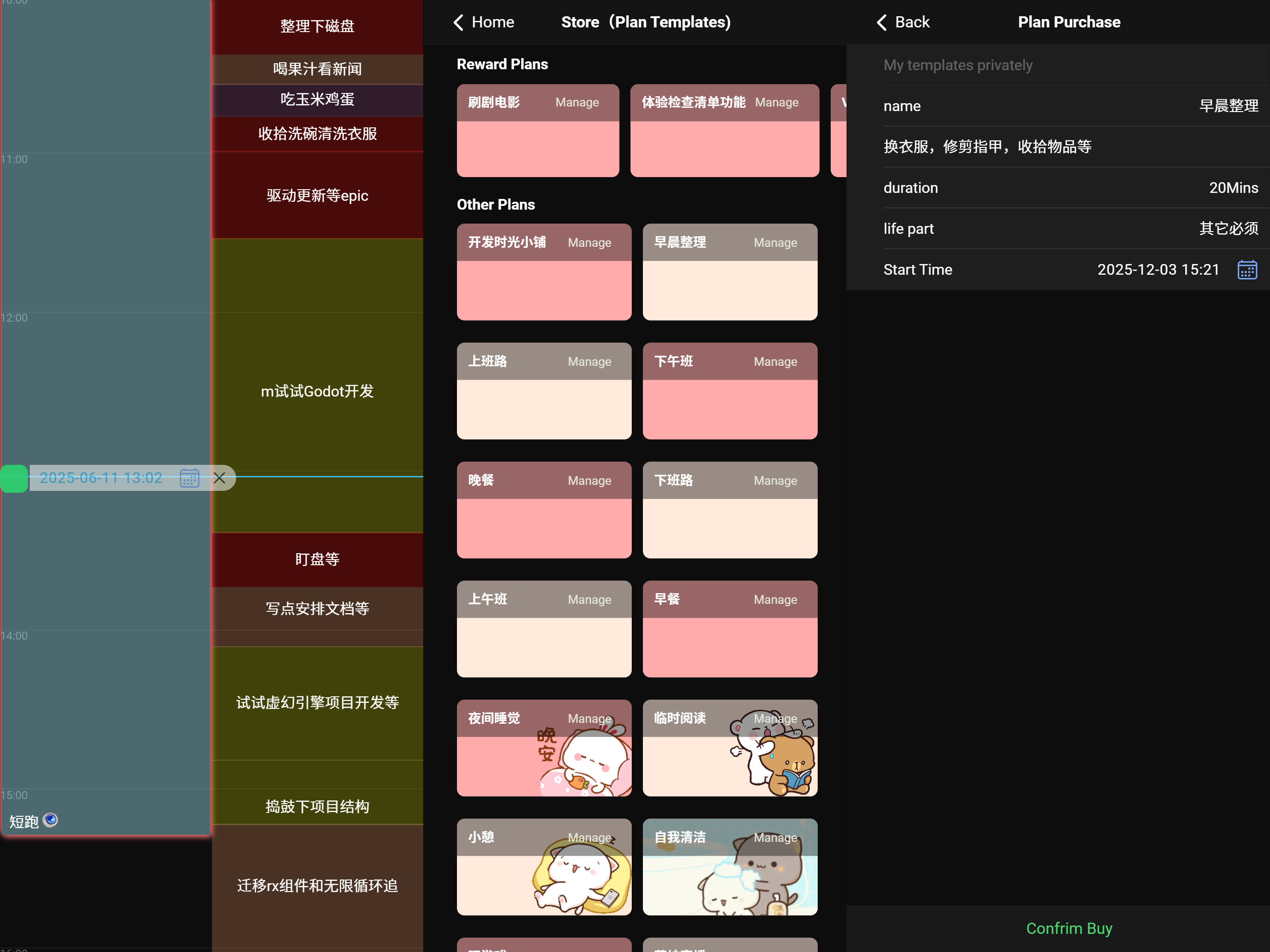Manage the 刷剧电影 reward plan
The image size is (1270, 952).
pos(577,102)
